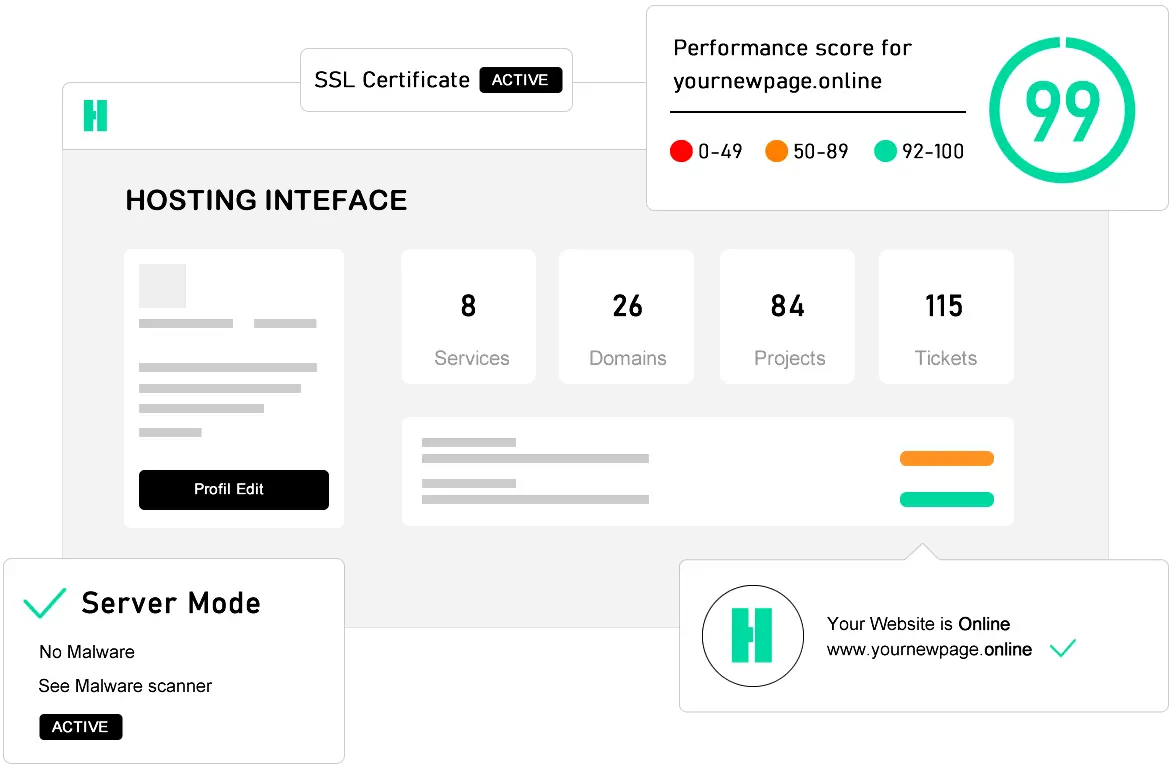Open the See Malware scanner link
This screenshot has height=768, width=1173.
tap(124, 686)
